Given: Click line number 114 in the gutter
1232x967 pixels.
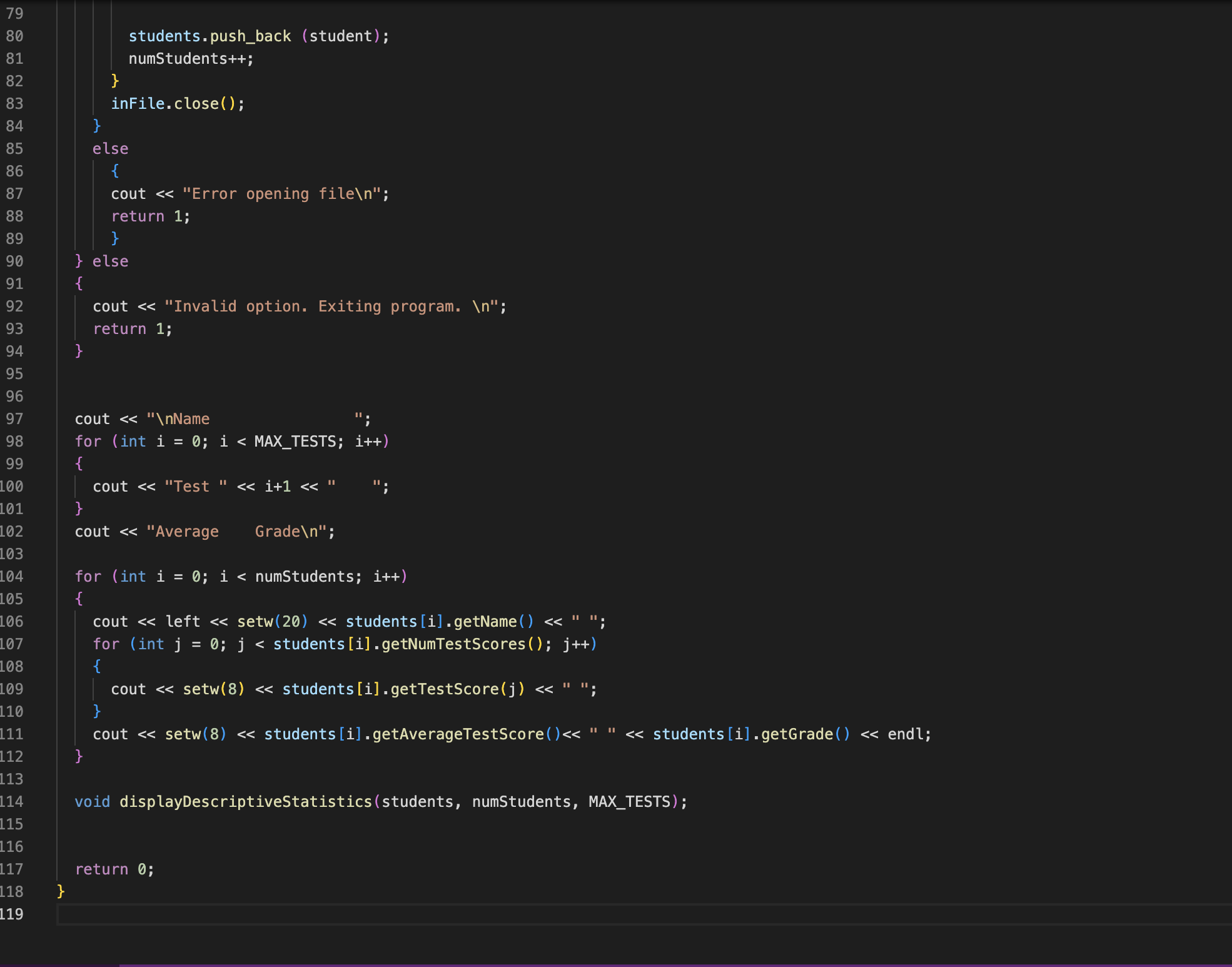Looking at the screenshot, I should pos(12,801).
